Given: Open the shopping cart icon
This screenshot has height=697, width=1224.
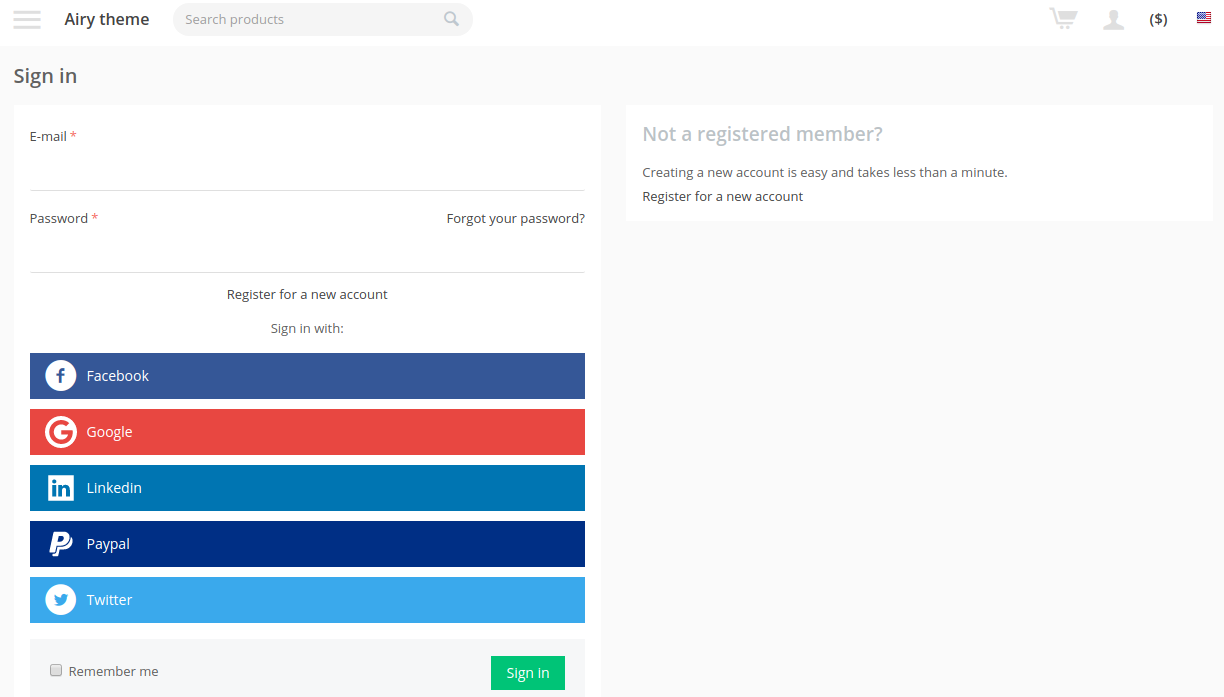Looking at the screenshot, I should (x=1063, y=18).
